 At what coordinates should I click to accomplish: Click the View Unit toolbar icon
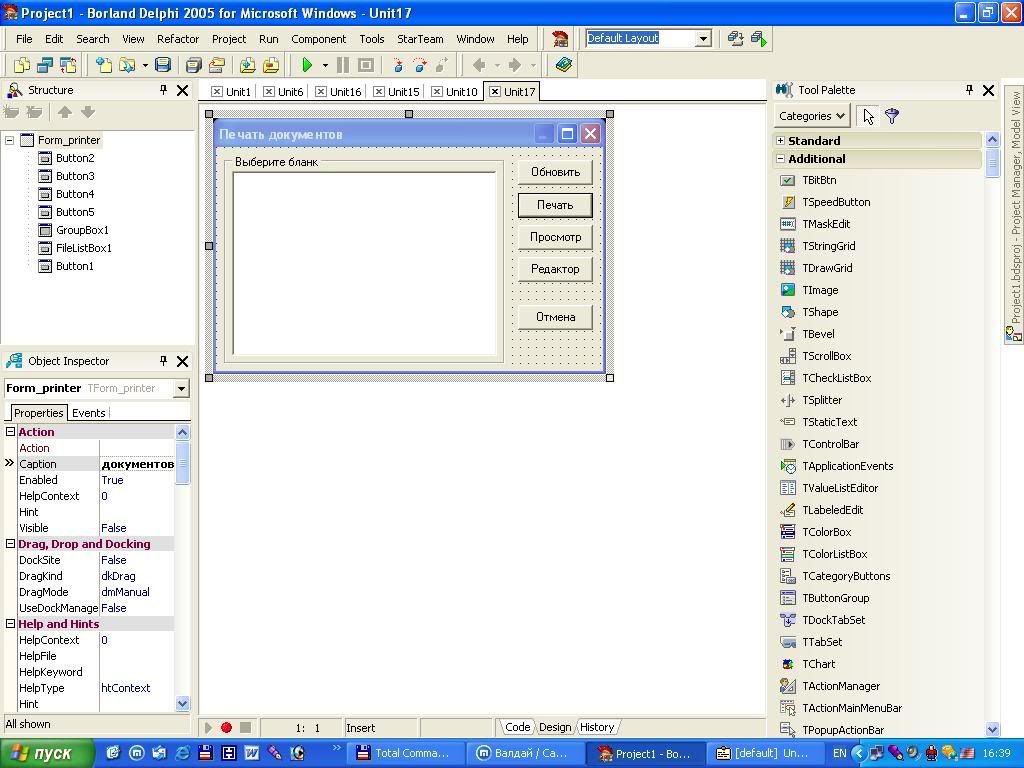coord(22,65)
